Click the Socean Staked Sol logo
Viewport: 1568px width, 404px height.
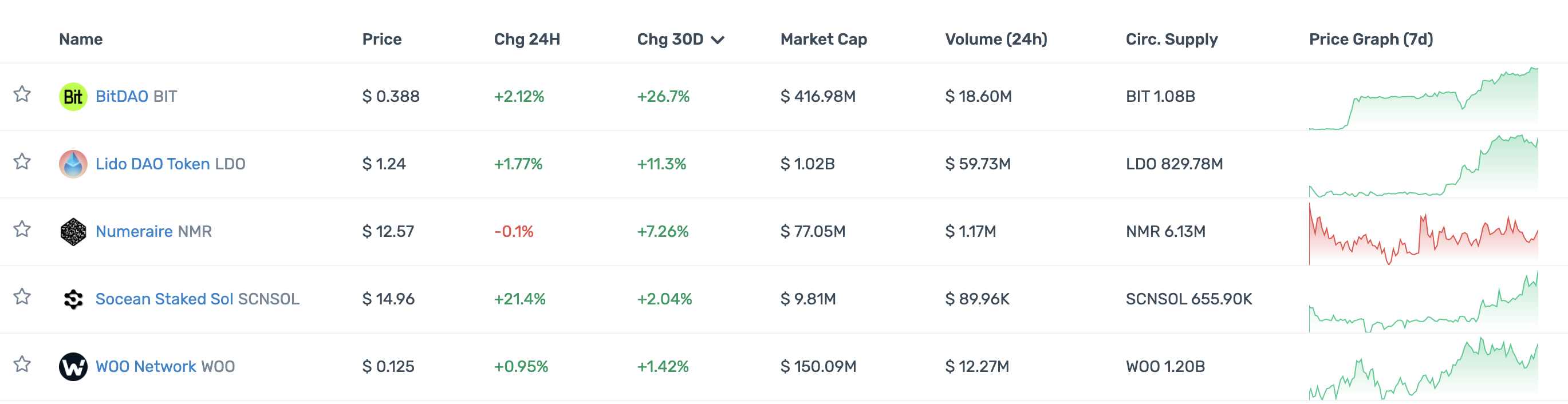point(73,299)
